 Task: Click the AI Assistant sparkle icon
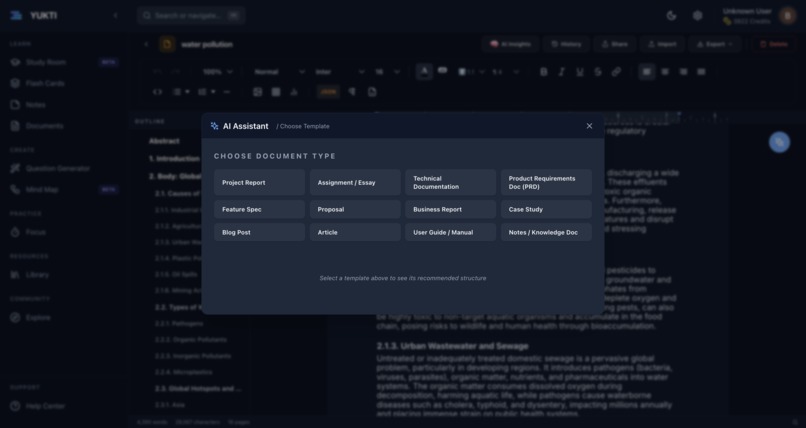point(214,126)
